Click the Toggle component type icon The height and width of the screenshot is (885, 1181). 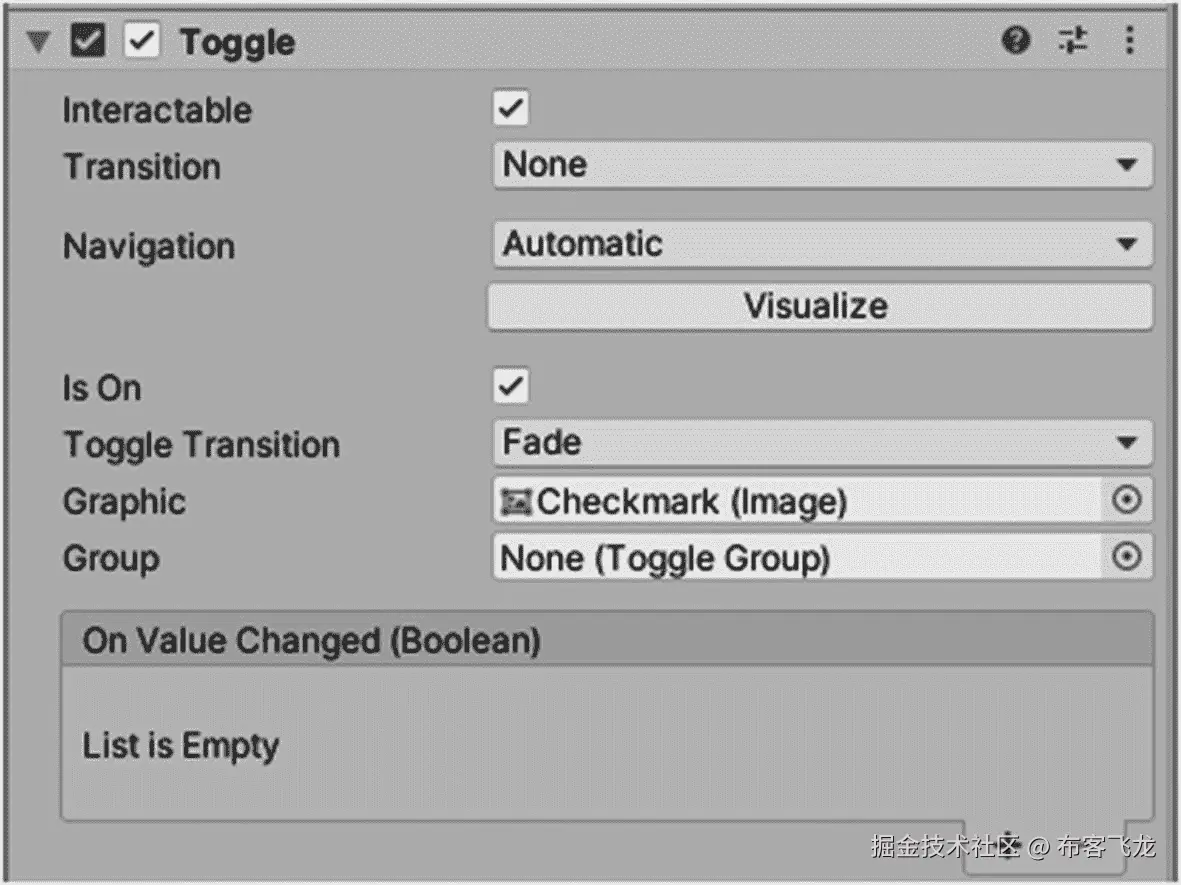point(87,40)
